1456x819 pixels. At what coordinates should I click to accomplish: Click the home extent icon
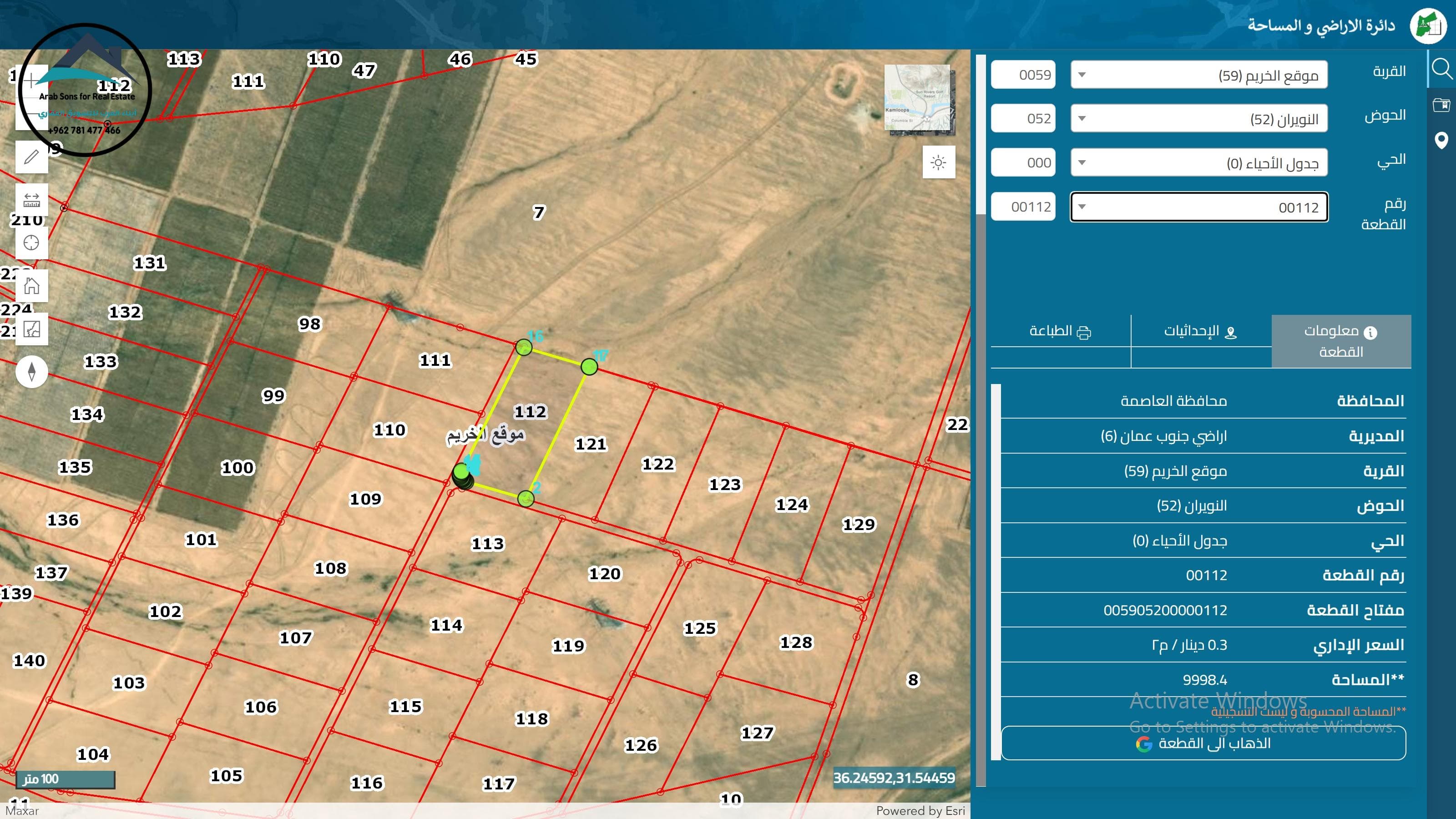[32, 286]
